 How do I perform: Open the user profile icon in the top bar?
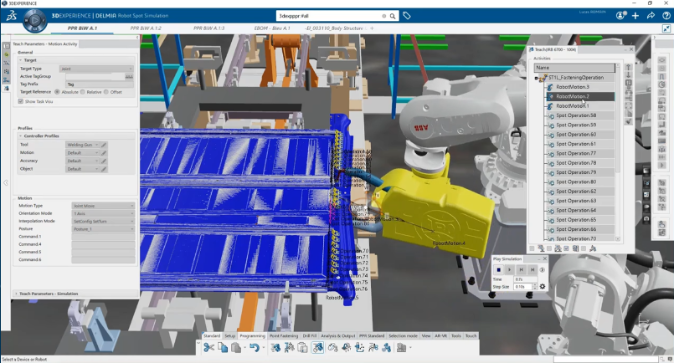[620, 15]
